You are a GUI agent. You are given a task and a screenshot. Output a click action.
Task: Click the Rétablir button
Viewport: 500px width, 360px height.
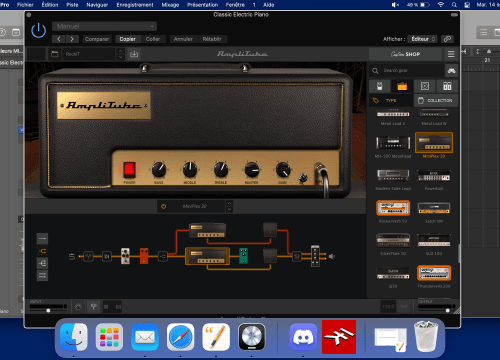pos(212,39)
